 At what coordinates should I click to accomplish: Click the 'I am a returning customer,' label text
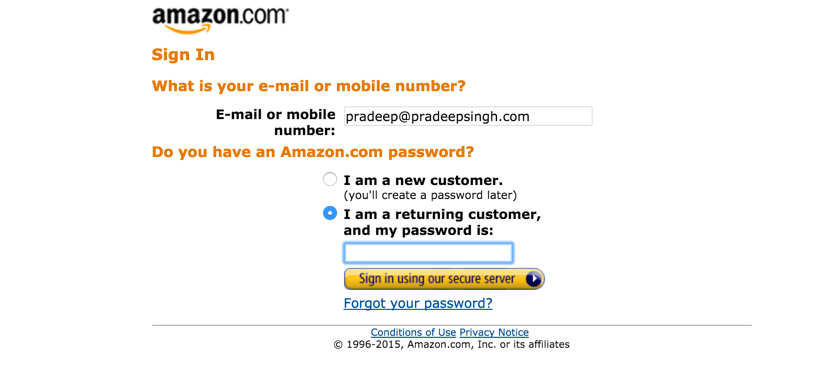click(442, 214)
